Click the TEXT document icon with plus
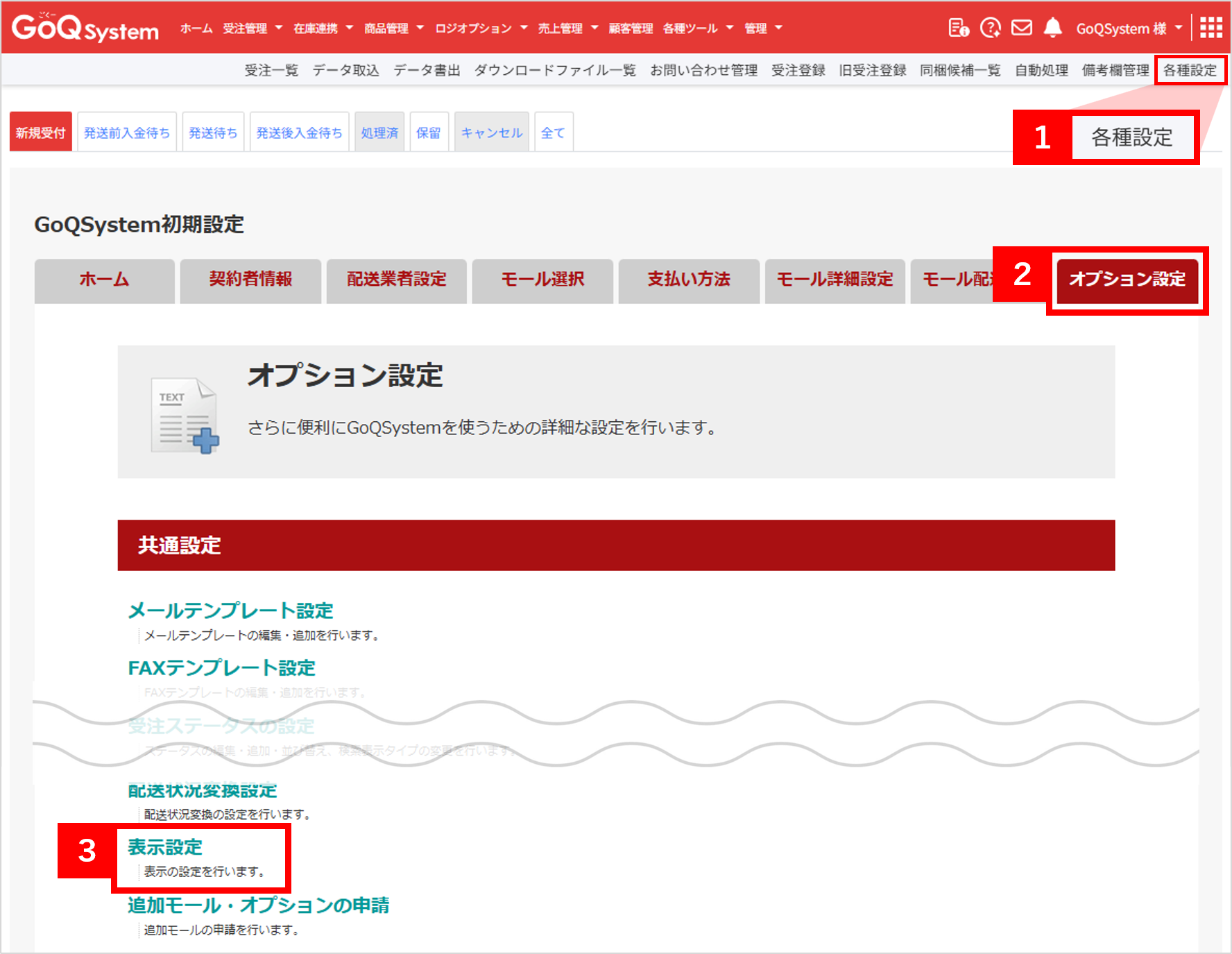1232x954 pixels. tap(185, 416)
